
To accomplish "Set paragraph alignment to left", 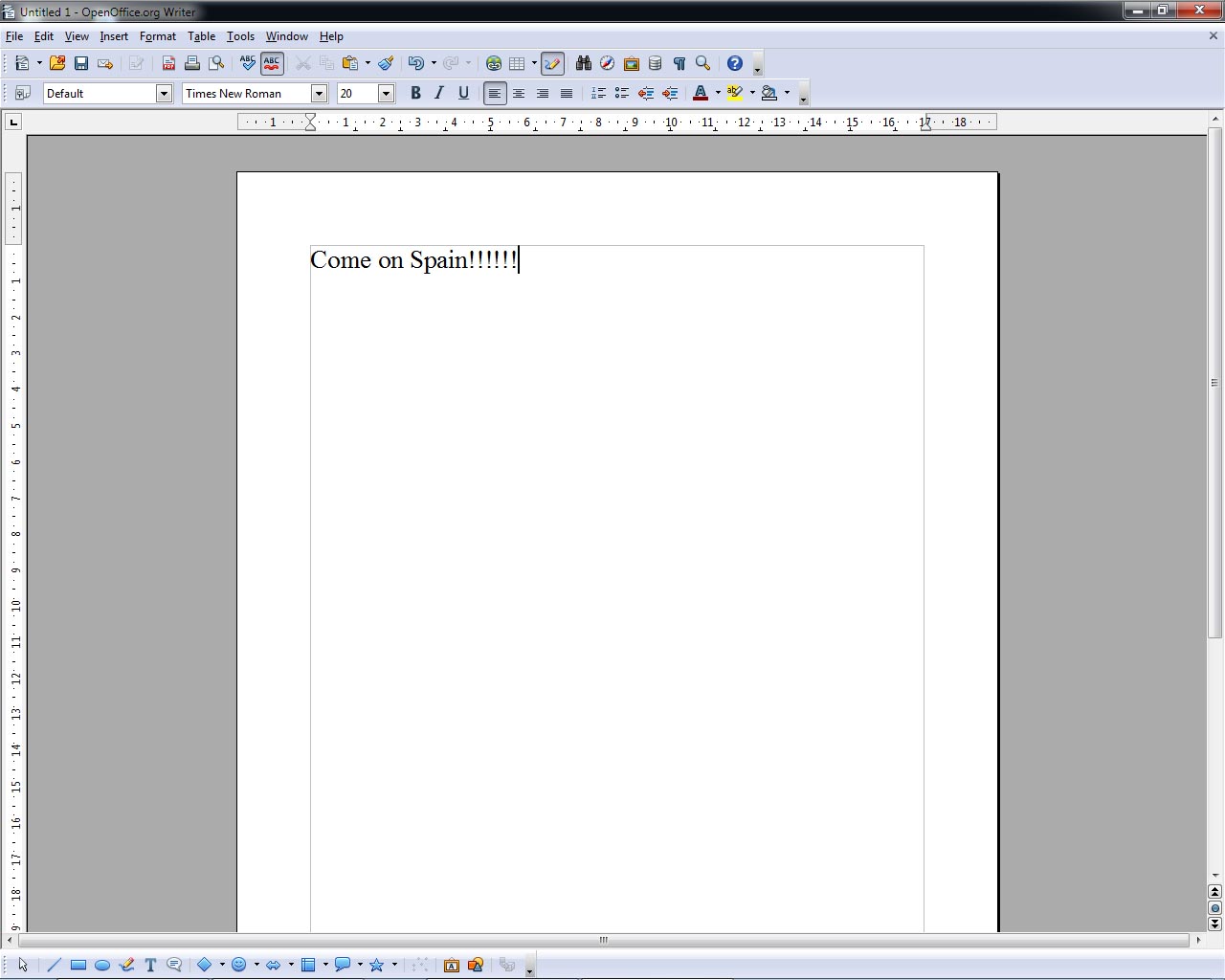I will click(x=495, y=93).
